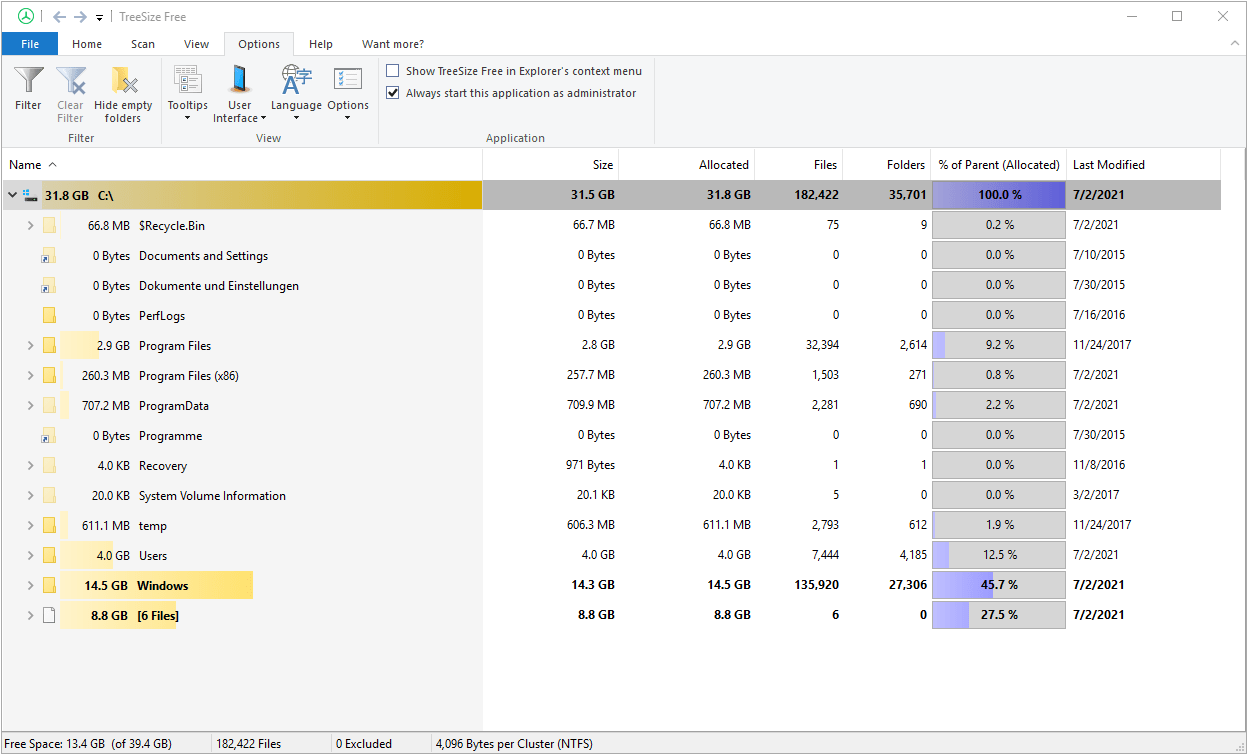Image resolution: width=1248 pixels, height=754 pixels.
Task: Expand the Windows folder
Action: click(30, 586)
